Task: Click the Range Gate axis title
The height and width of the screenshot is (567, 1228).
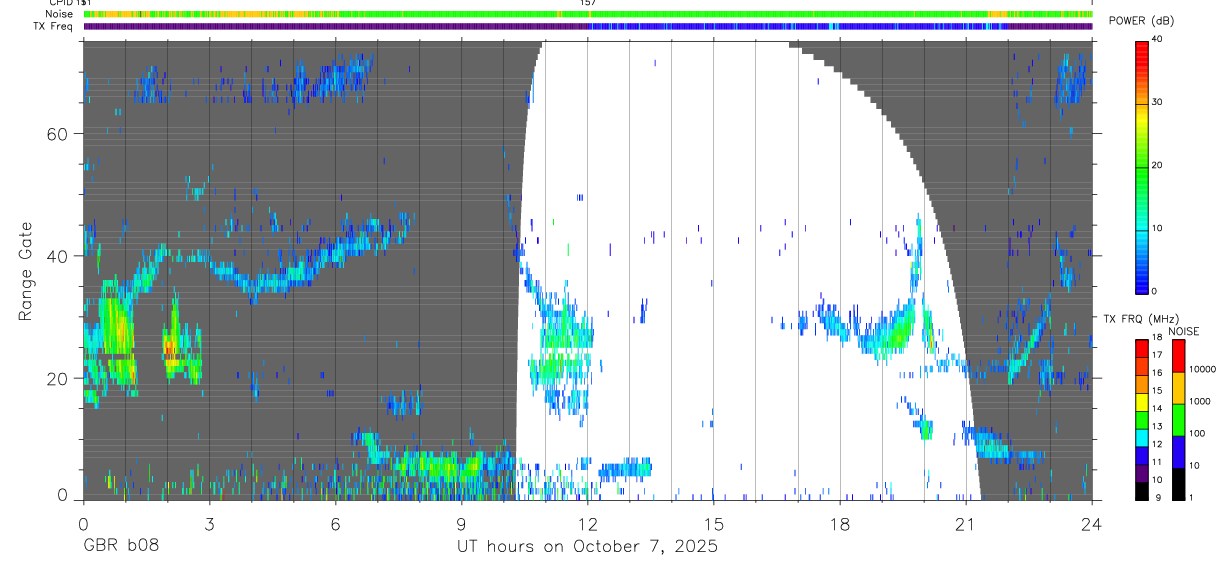Action: (x=26, y=271)
